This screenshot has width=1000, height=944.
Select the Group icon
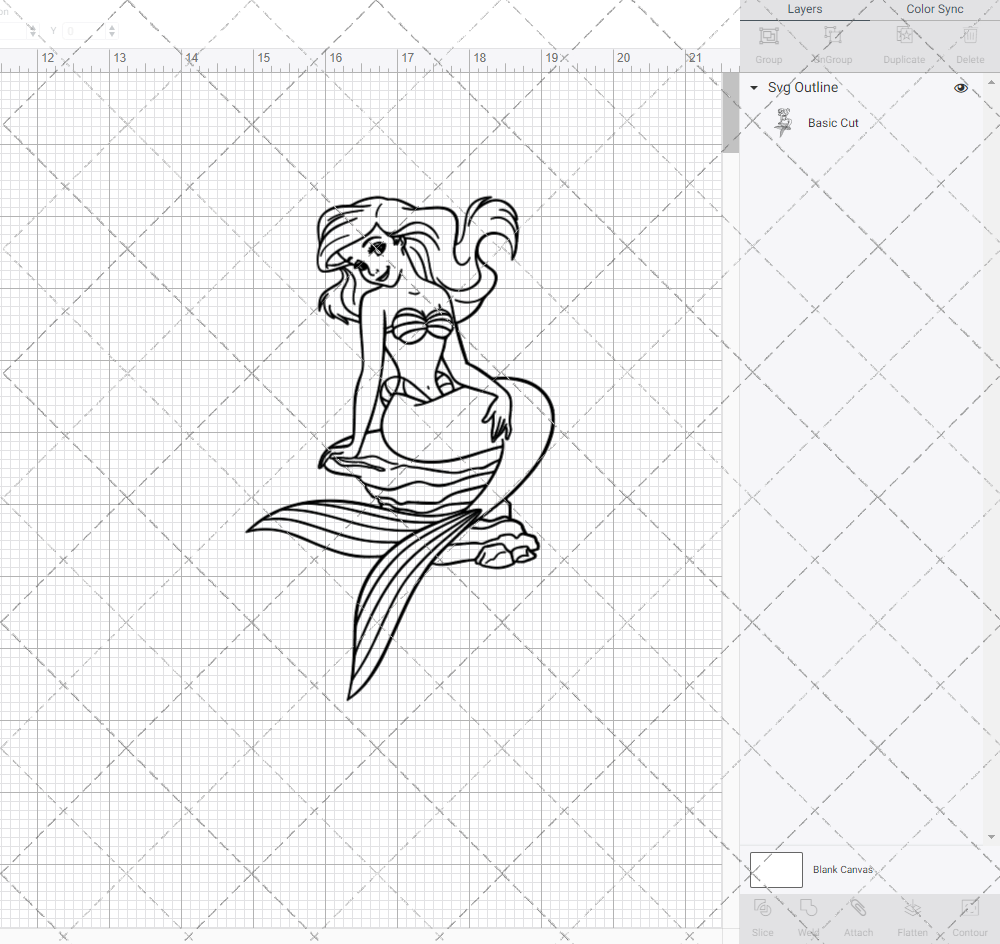[x=768, y=42]
